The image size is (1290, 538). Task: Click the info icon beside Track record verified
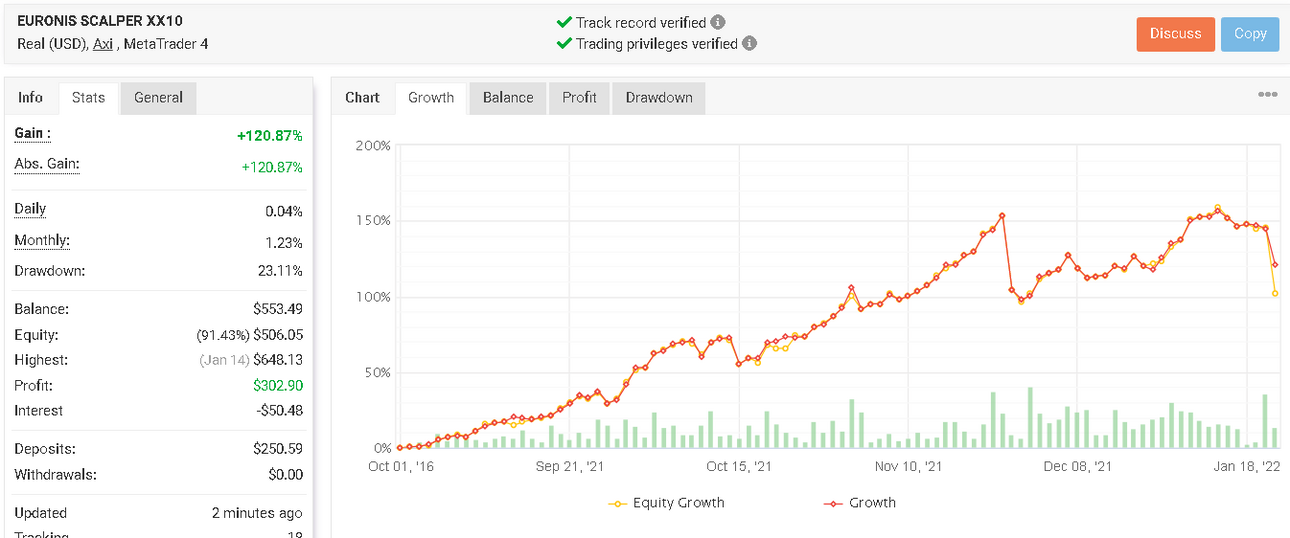click(718, 22)
